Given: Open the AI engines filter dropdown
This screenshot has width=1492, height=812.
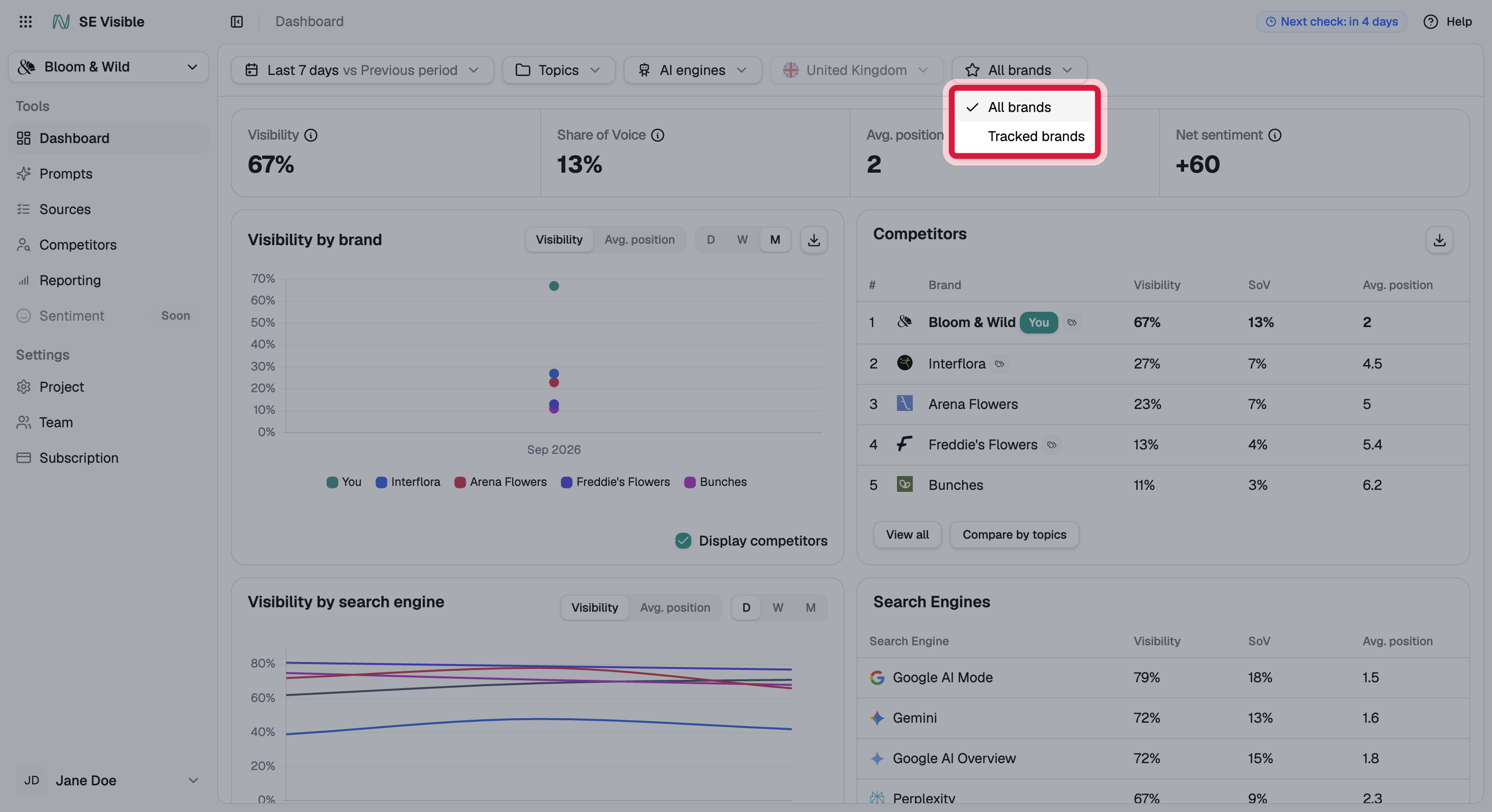Looking at the screenshot, I should [692, 70].
